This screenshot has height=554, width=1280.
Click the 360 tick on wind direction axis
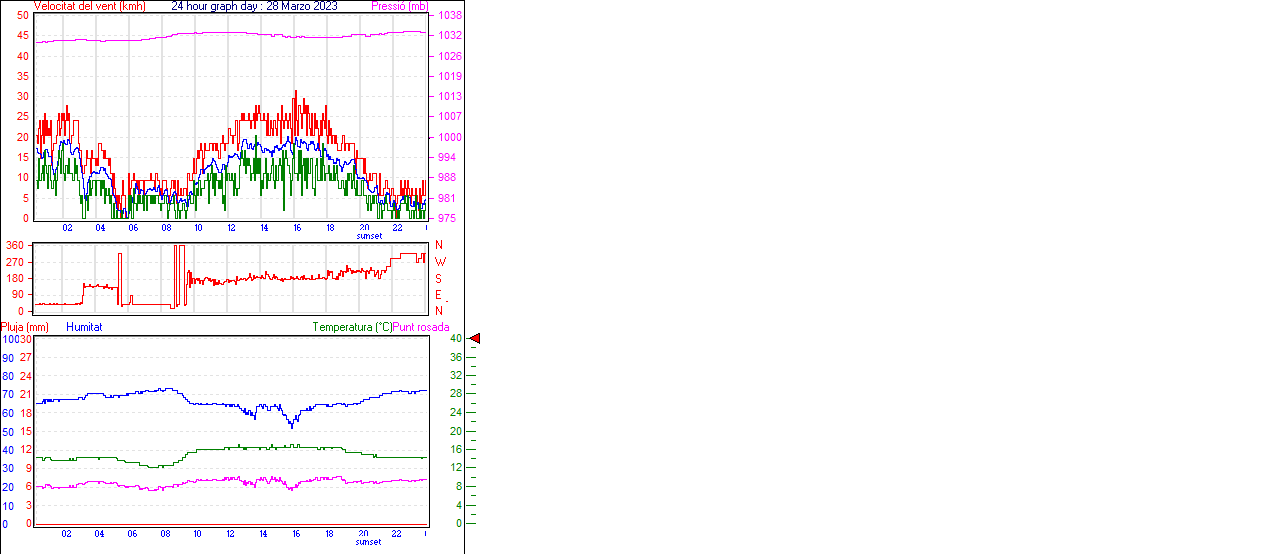pos(15,245)
